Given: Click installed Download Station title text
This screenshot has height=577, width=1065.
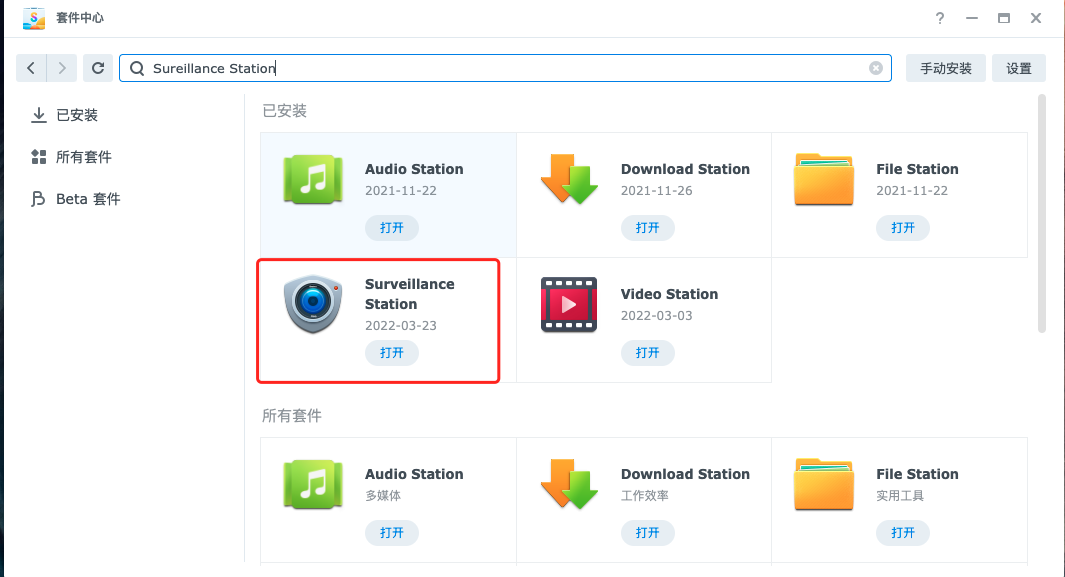Looking at the screenshot, I should (x=685, y=169).
